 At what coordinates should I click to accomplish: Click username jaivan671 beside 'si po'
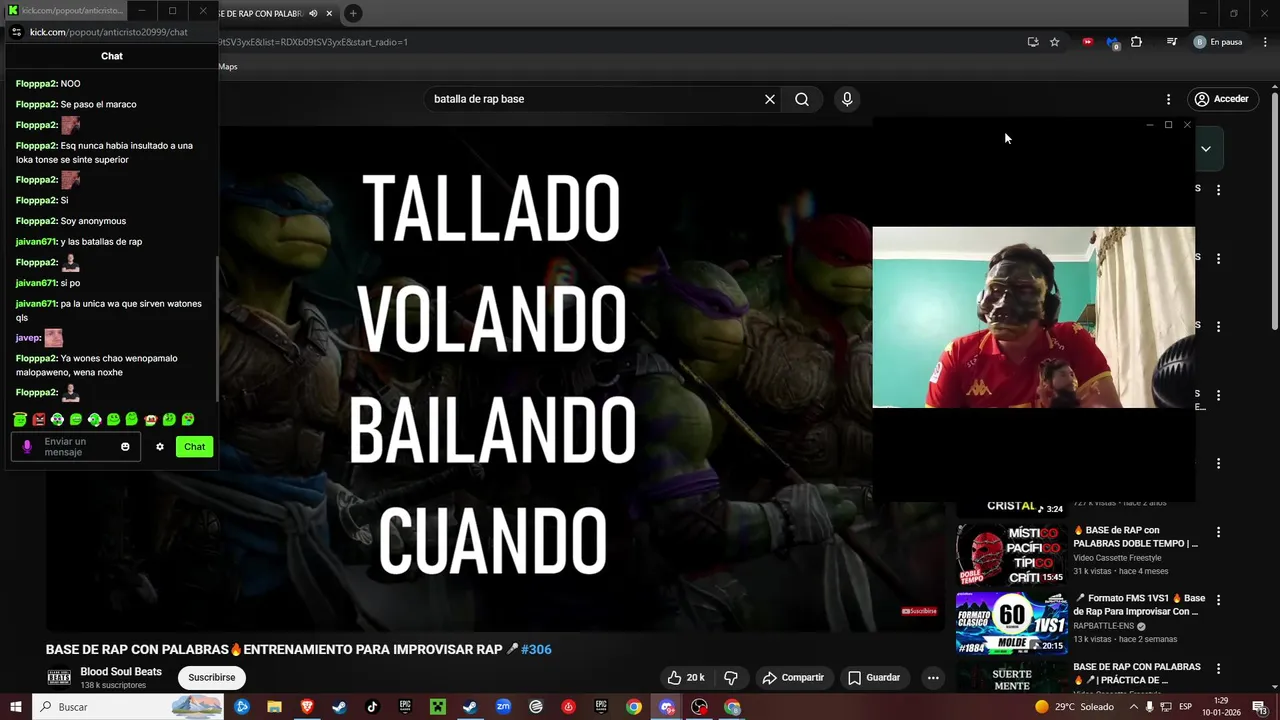point(36,283)
